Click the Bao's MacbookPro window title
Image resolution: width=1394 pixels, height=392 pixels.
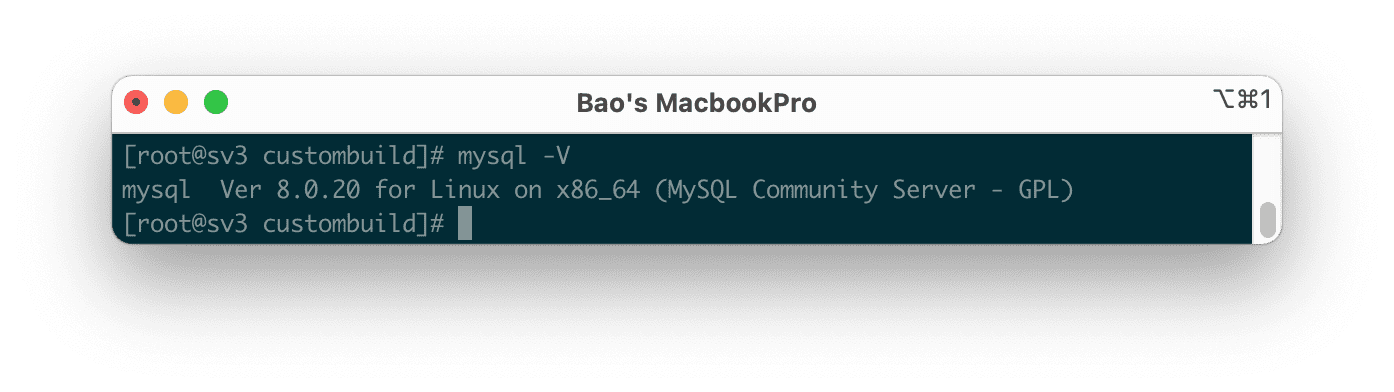[x=696, y=103]
